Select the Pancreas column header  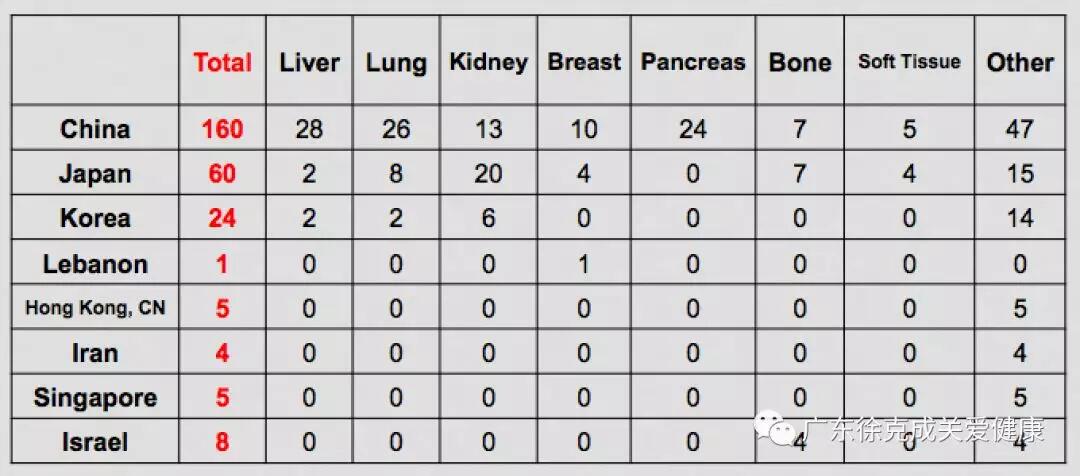693,62
